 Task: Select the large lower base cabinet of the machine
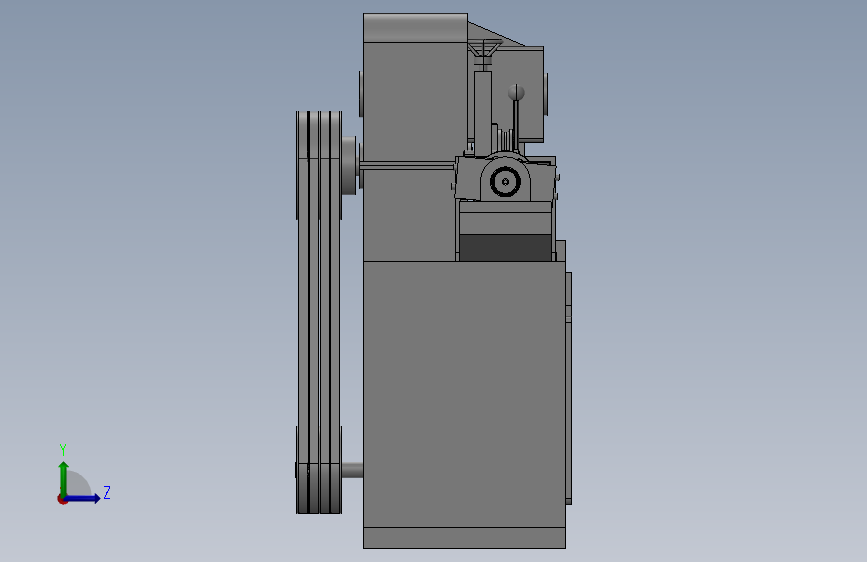point(464,404)
